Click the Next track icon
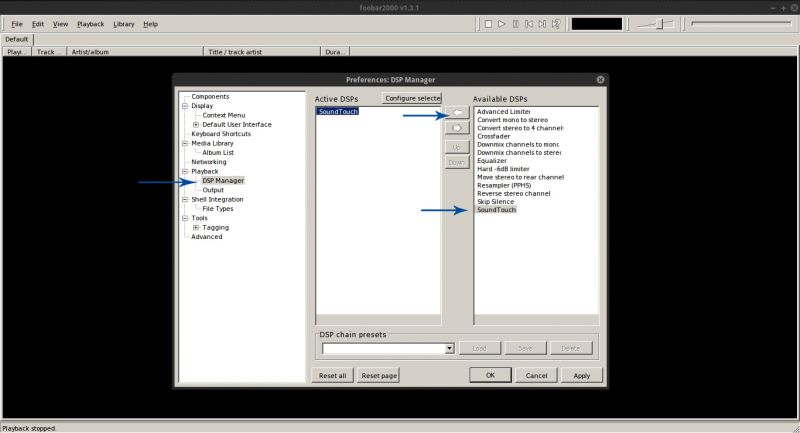This screenshot has height=433, width=800. 542,24
